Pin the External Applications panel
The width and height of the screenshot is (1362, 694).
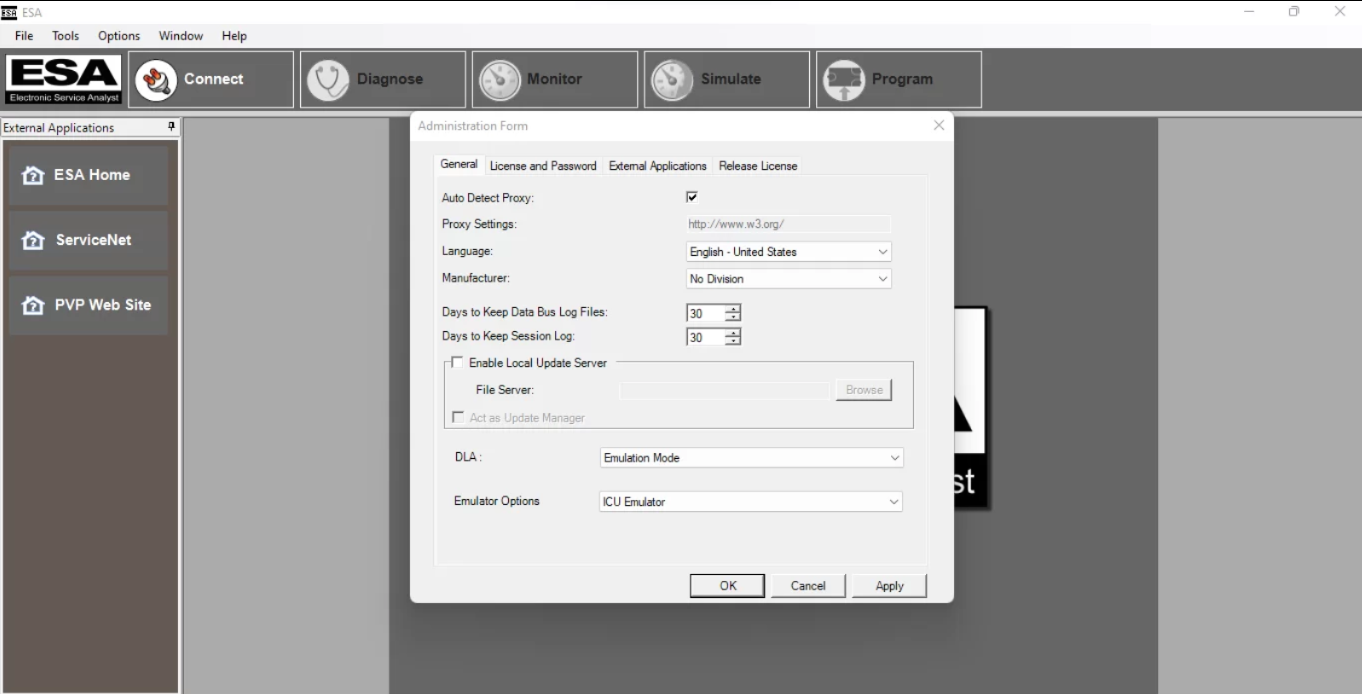pos(169,127)
